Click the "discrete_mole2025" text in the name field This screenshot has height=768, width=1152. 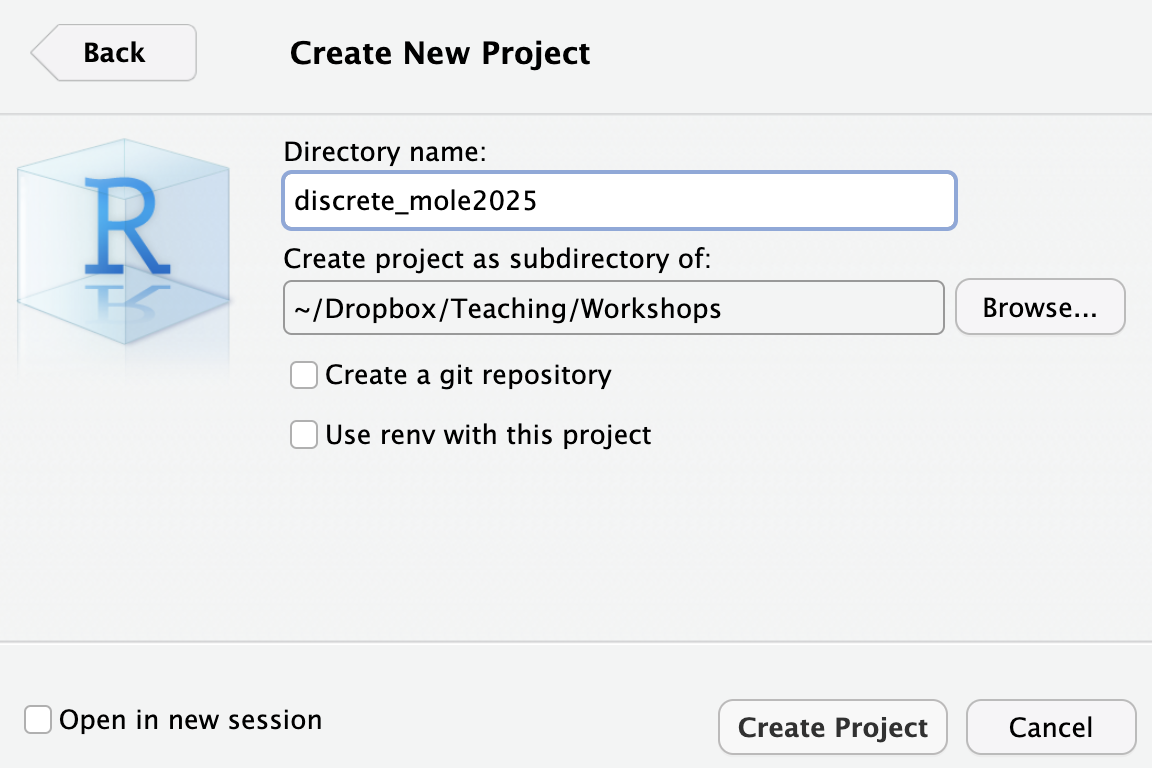point(415,201)
